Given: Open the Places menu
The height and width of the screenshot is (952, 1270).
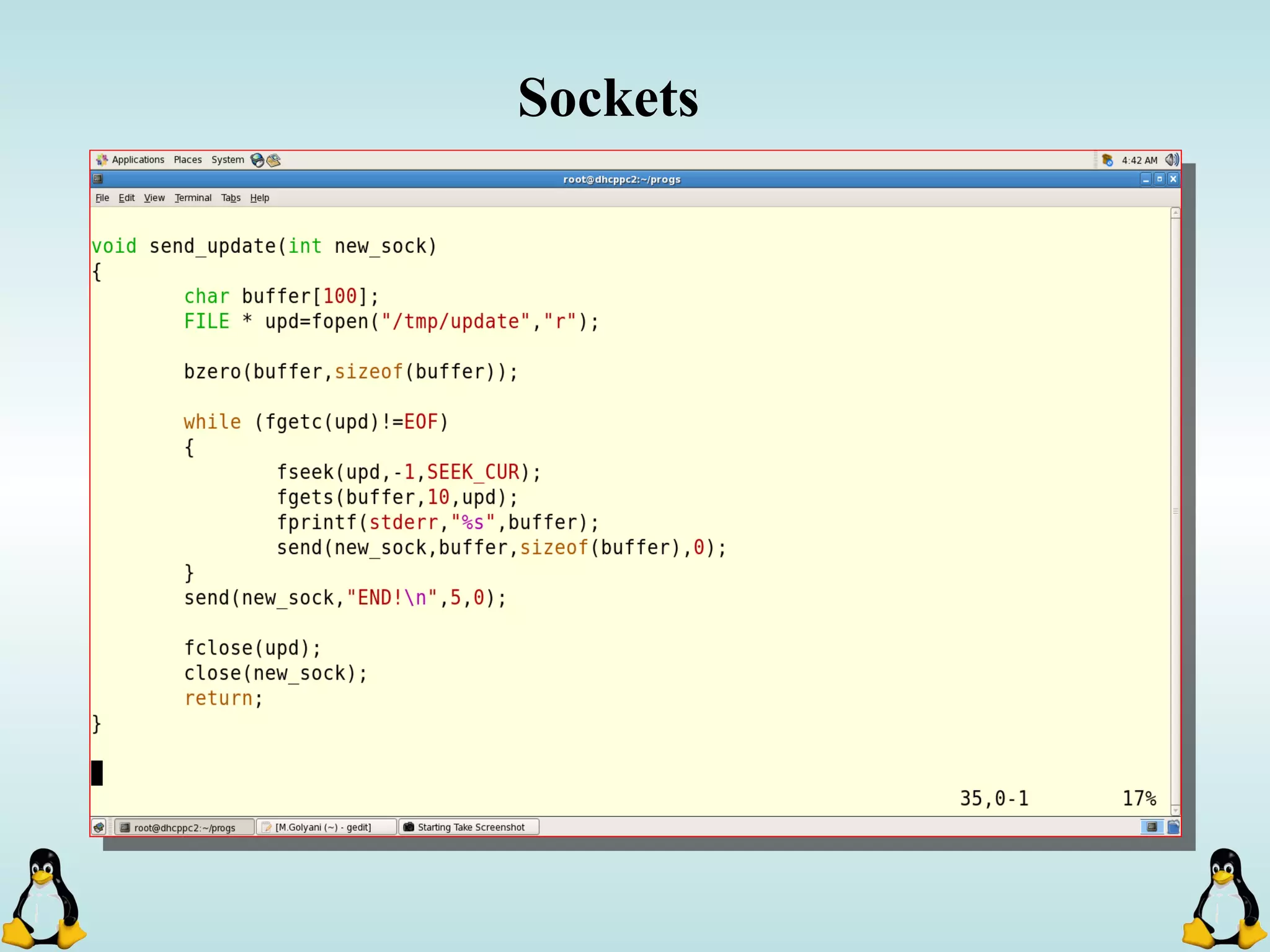Looking at the screenshot, I should 188,160.
